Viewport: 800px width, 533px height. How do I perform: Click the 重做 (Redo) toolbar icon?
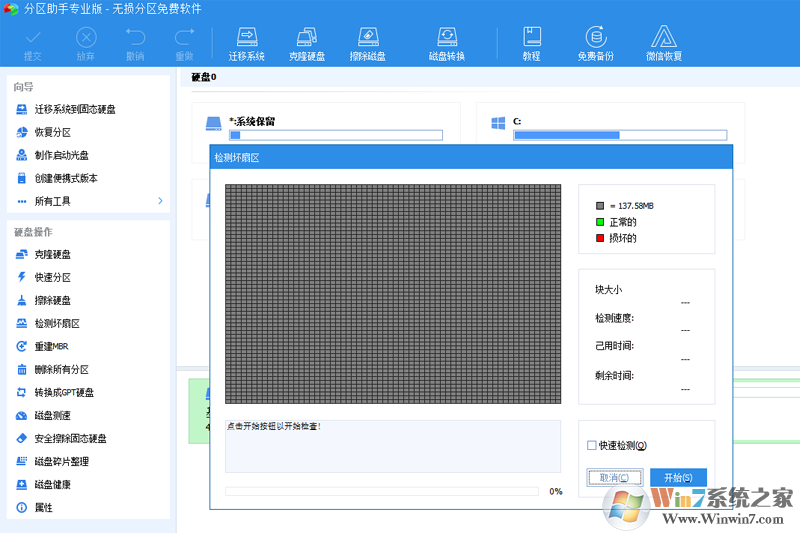click(x=184, y=44)
